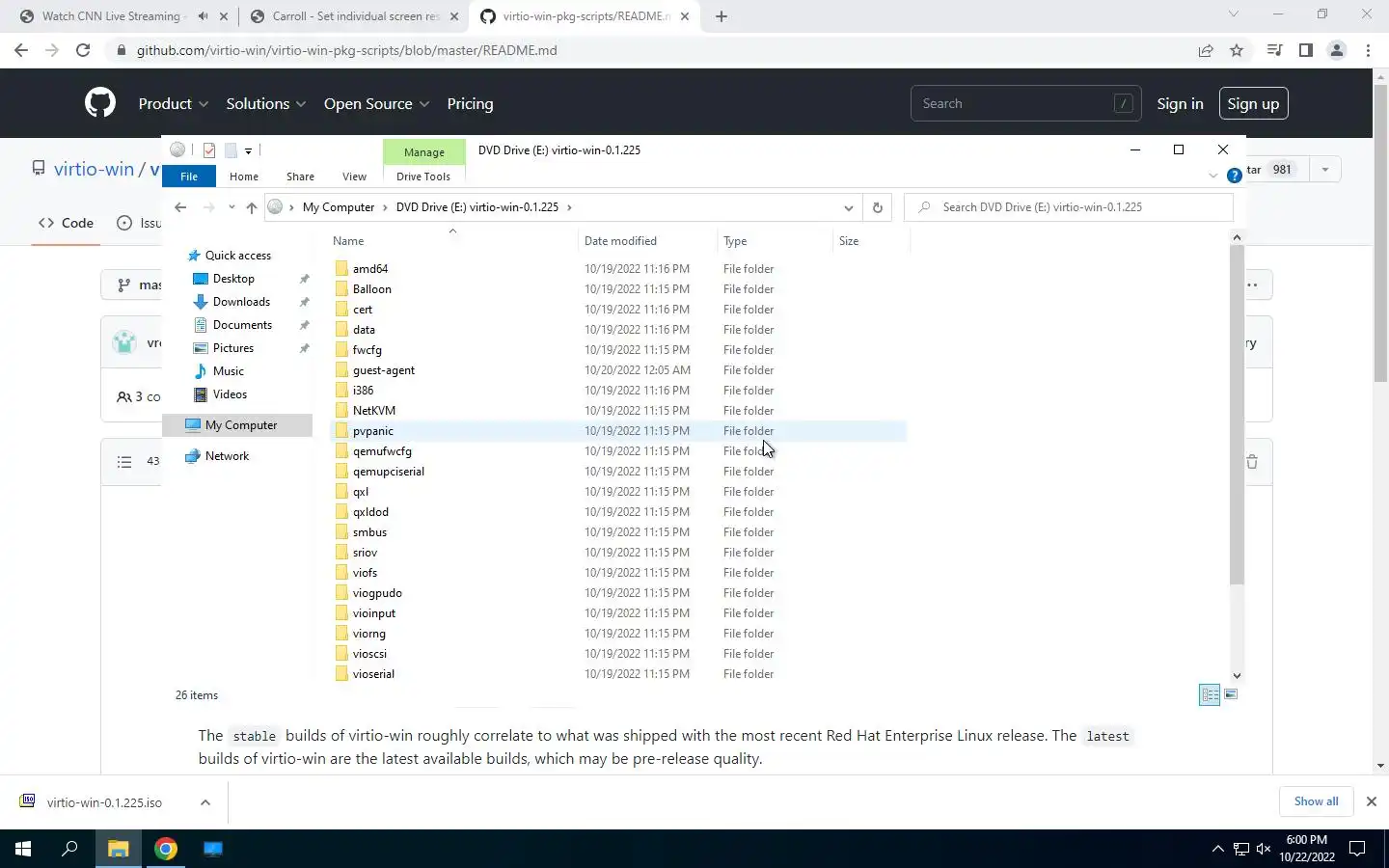This screenshot has width=1389, height=868.
Task: Select the qemupciserial folder
Action: pyautogui.click(x=388, y=472)
